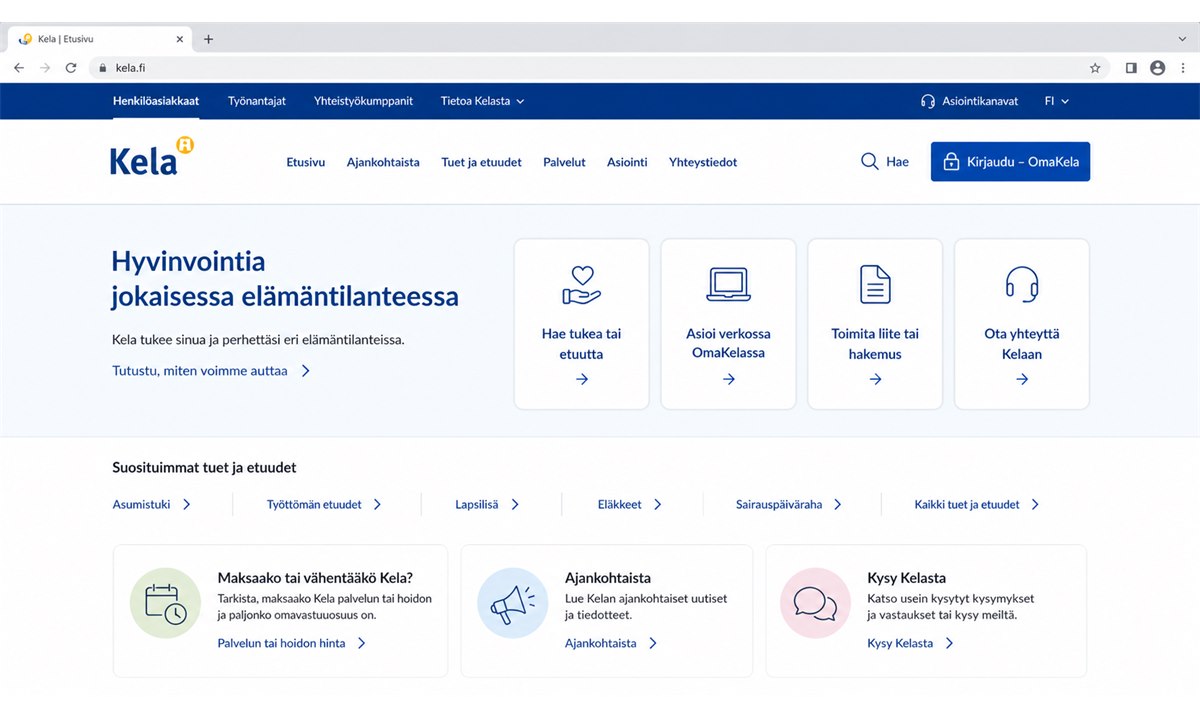Click the Suosituimmat tuet ja etuudet heading

(x=204, y=467)
